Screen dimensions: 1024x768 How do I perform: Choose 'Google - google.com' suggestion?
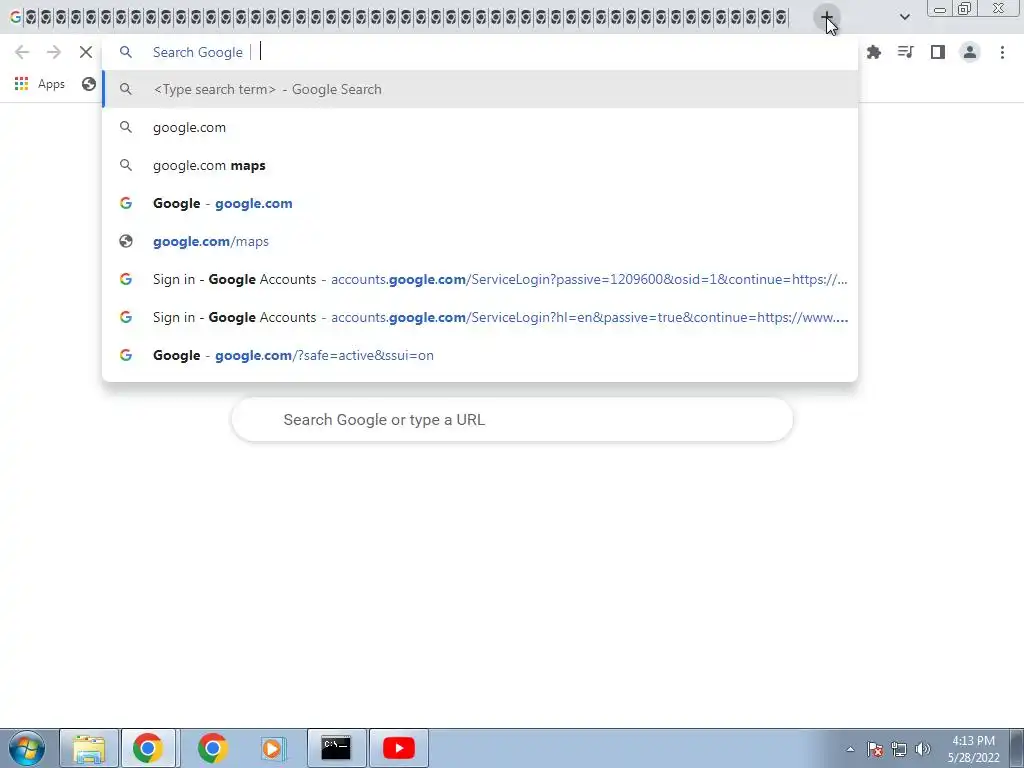(480, 203)
